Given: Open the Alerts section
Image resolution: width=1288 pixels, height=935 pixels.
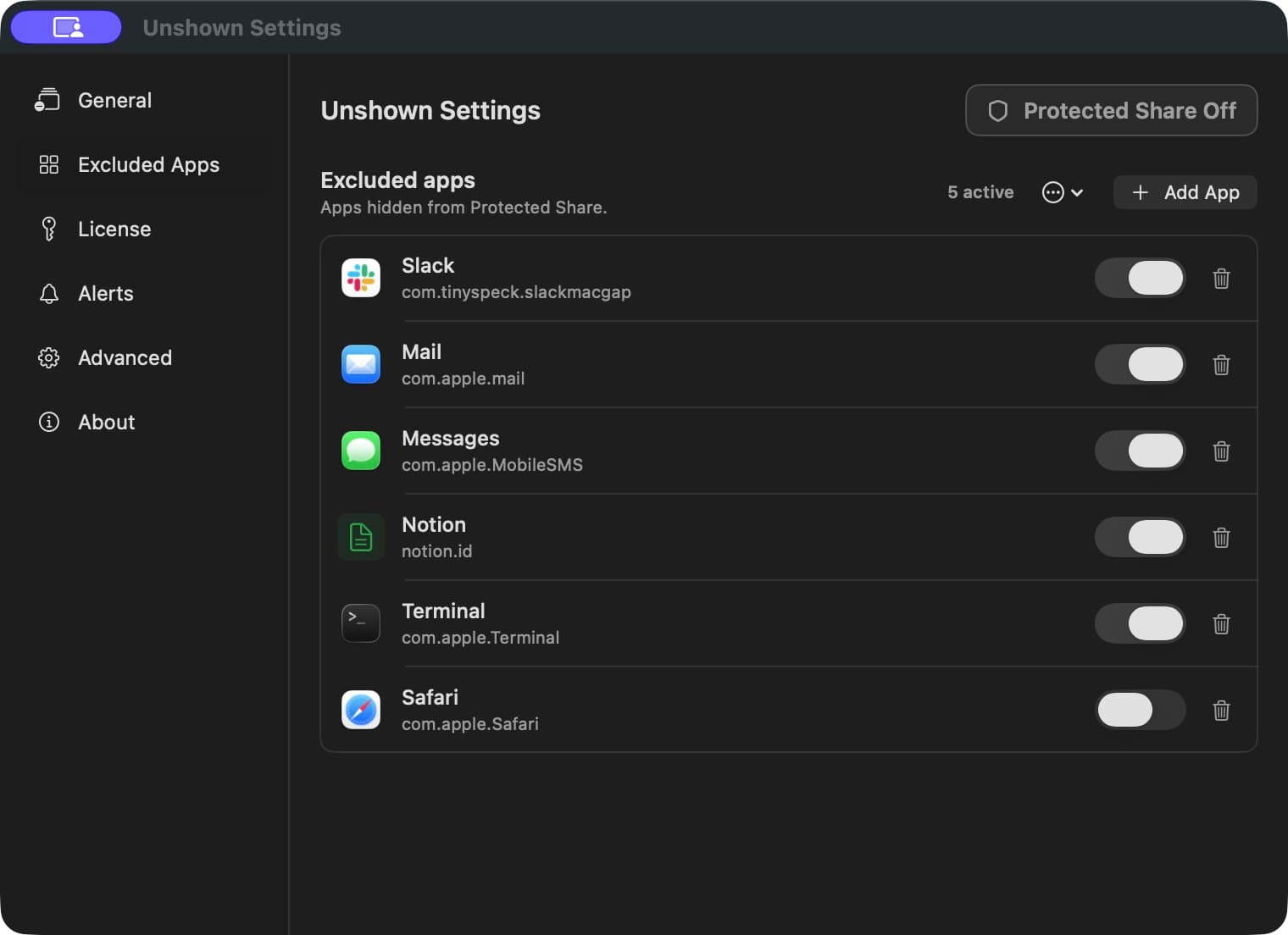Looking at the screenshot, I should tap(144, 293).
